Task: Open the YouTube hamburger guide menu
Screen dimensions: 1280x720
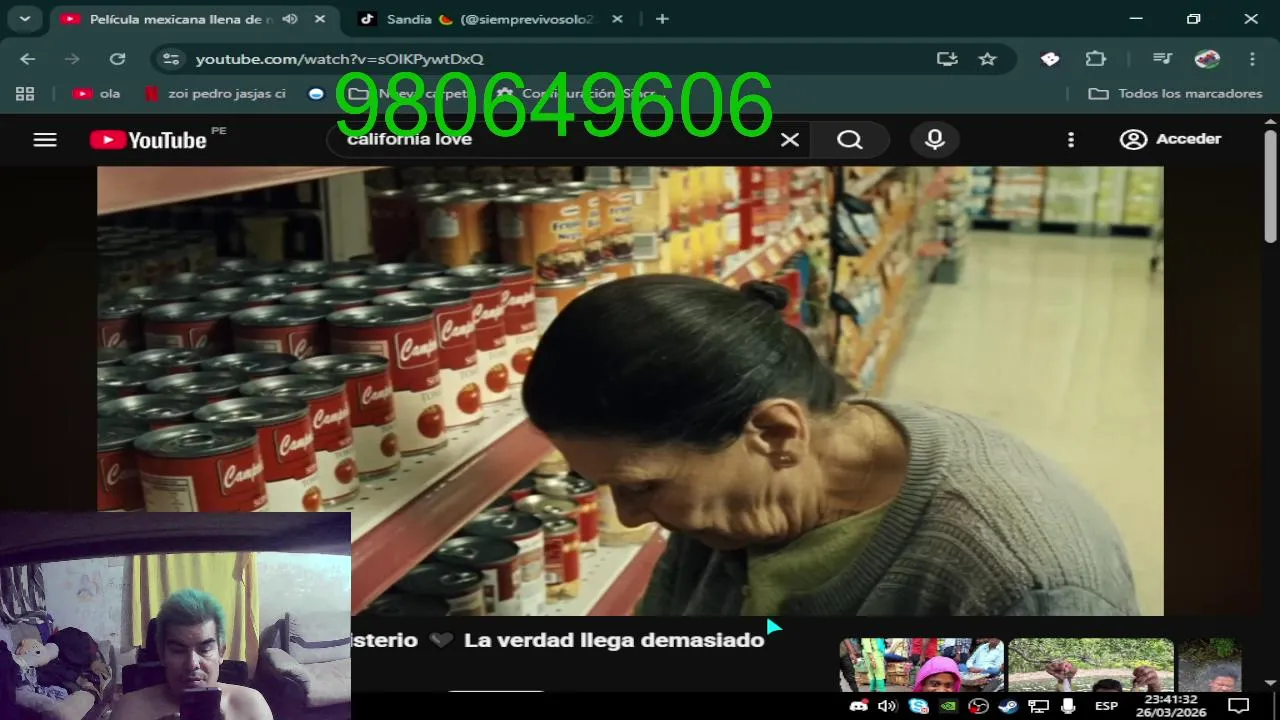Action: [45, 140]
